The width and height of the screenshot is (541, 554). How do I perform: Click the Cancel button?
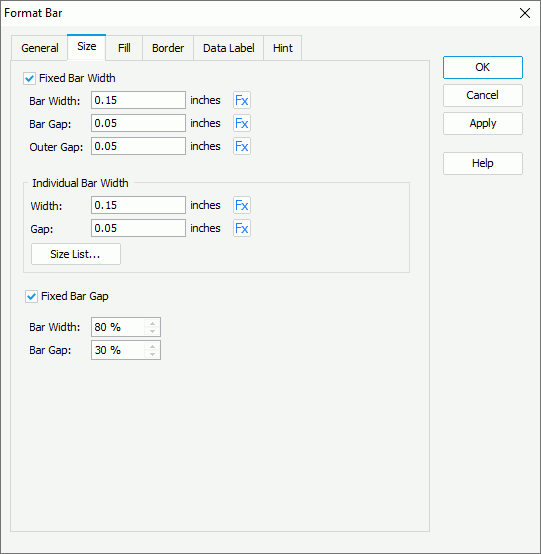483,95
